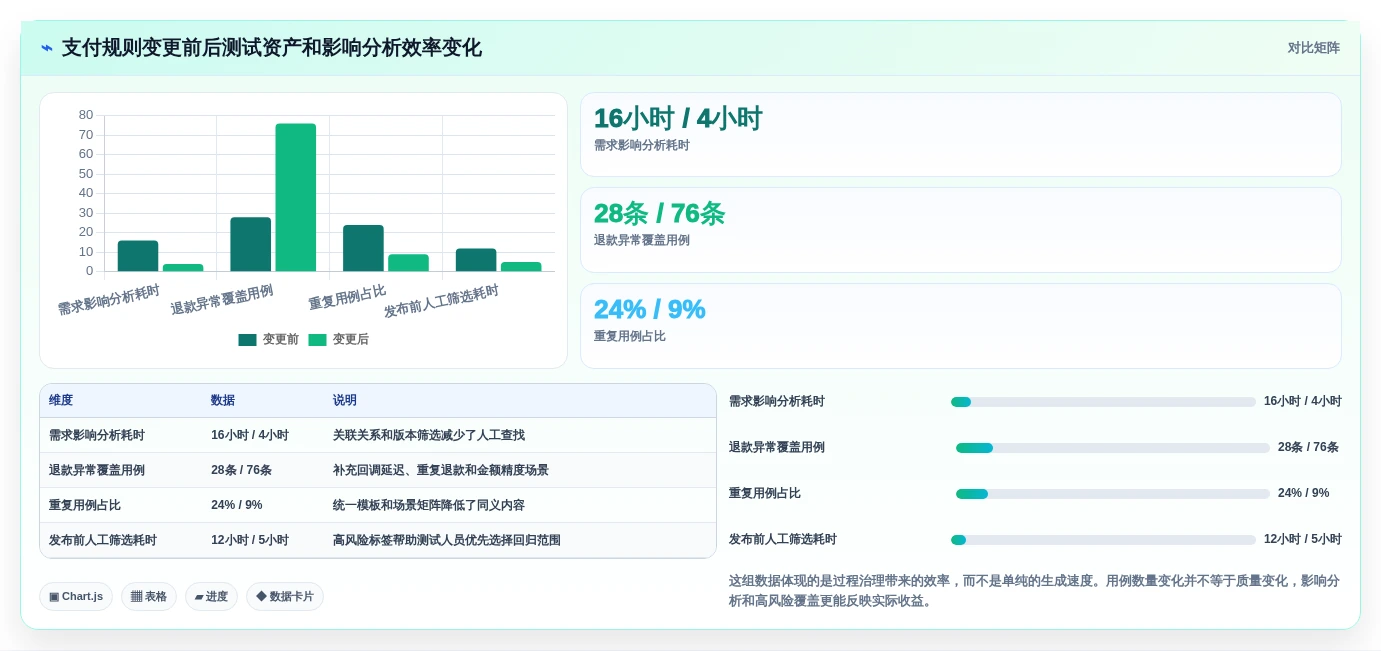Click progress value 28条 / 76条 at right
The height and width of the screenshot is (651, 1381).
coord(1308,448)
